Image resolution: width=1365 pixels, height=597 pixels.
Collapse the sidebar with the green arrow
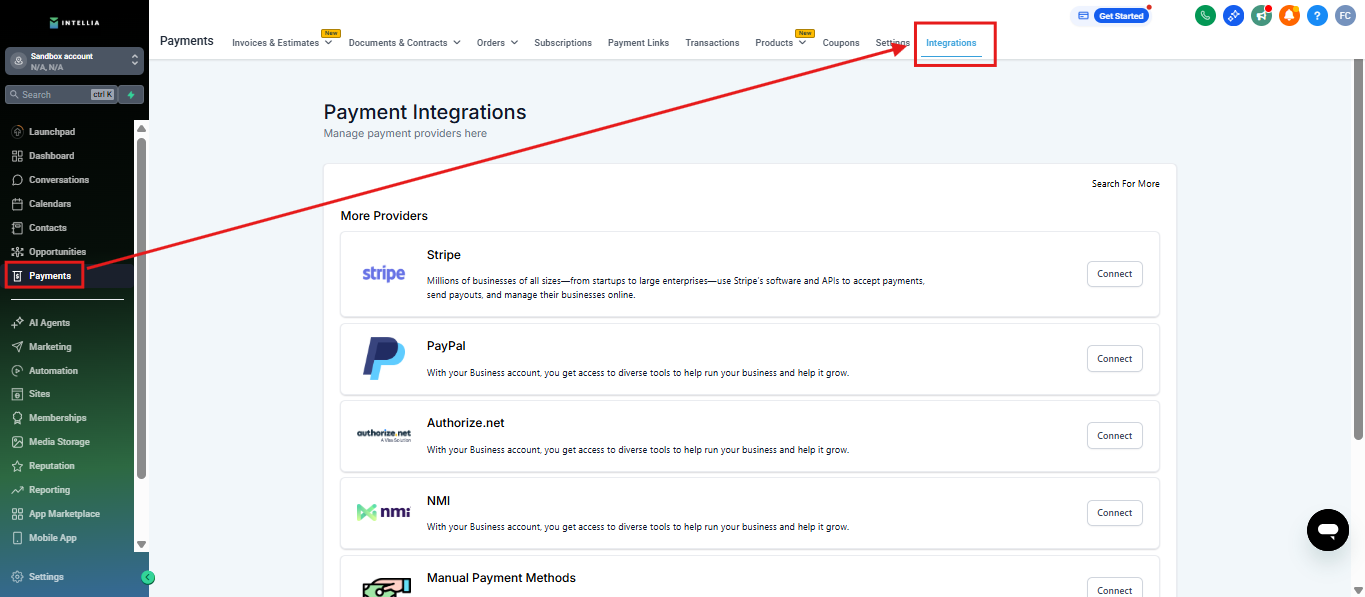tap(148, 577)
